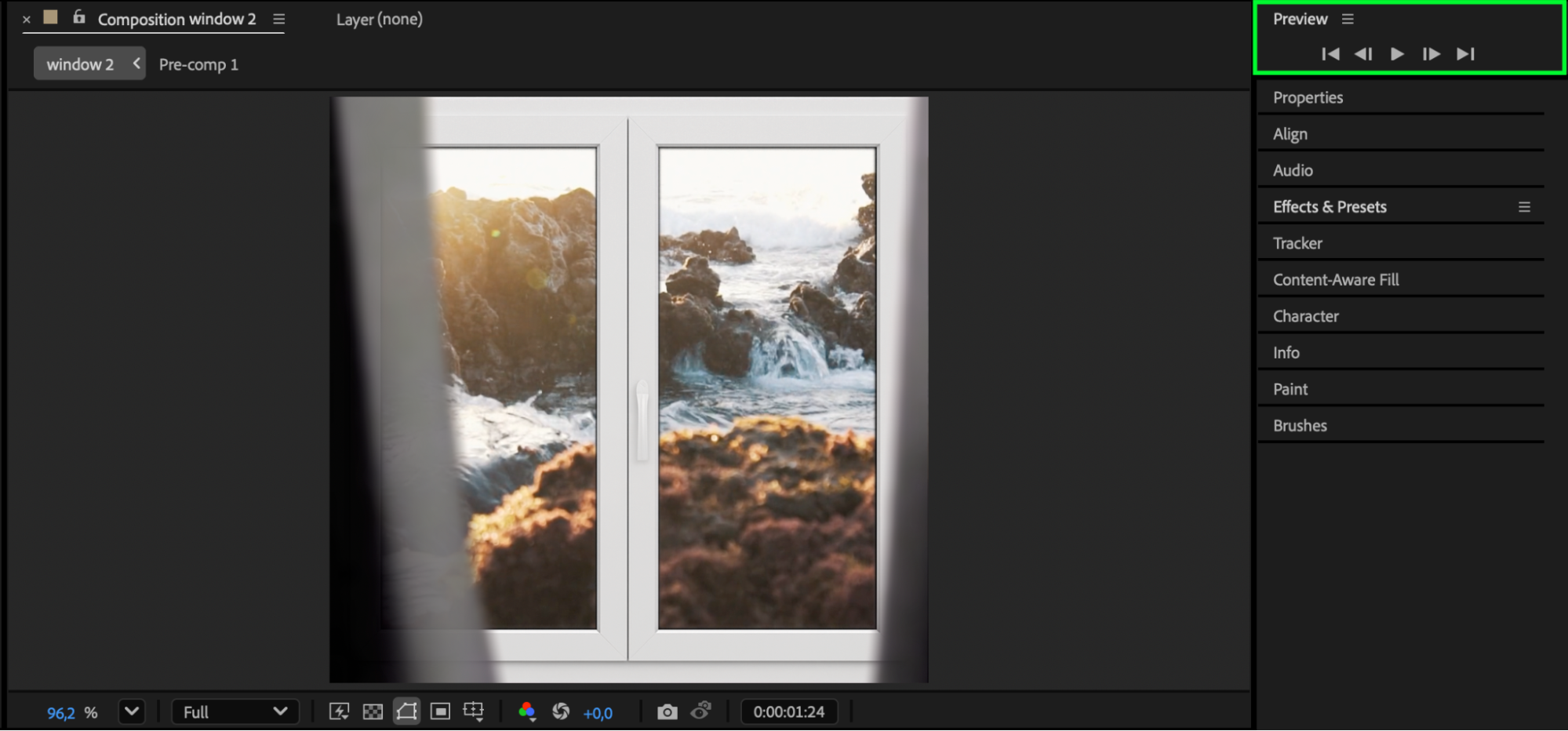This screenshot has height=731, width=1568.
Task: Open the Effects & Presets panel
Action: 1330,207
